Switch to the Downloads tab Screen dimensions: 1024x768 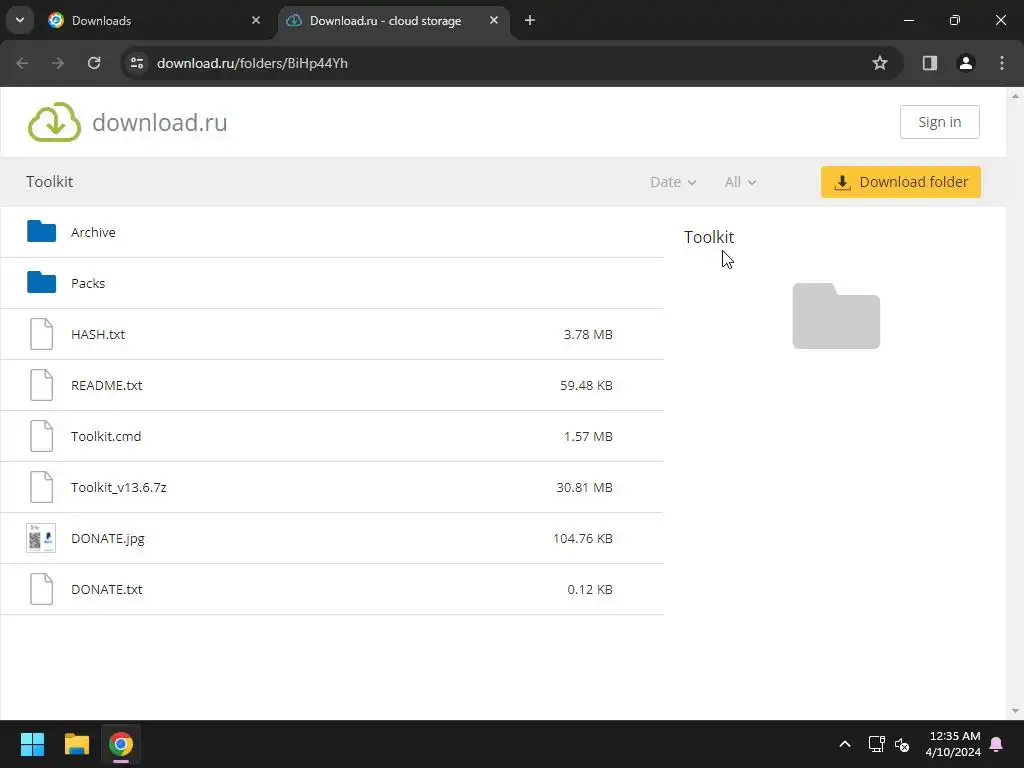point(152,20)
